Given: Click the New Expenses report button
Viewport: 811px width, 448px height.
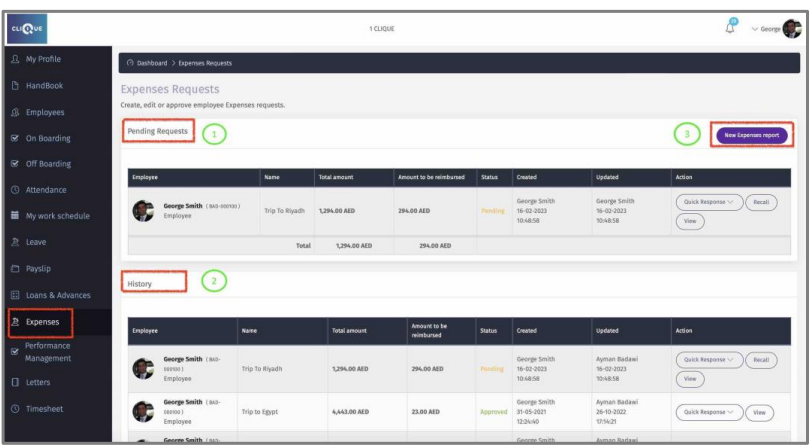Looking at the screenshot, I should tap(752, 134).
